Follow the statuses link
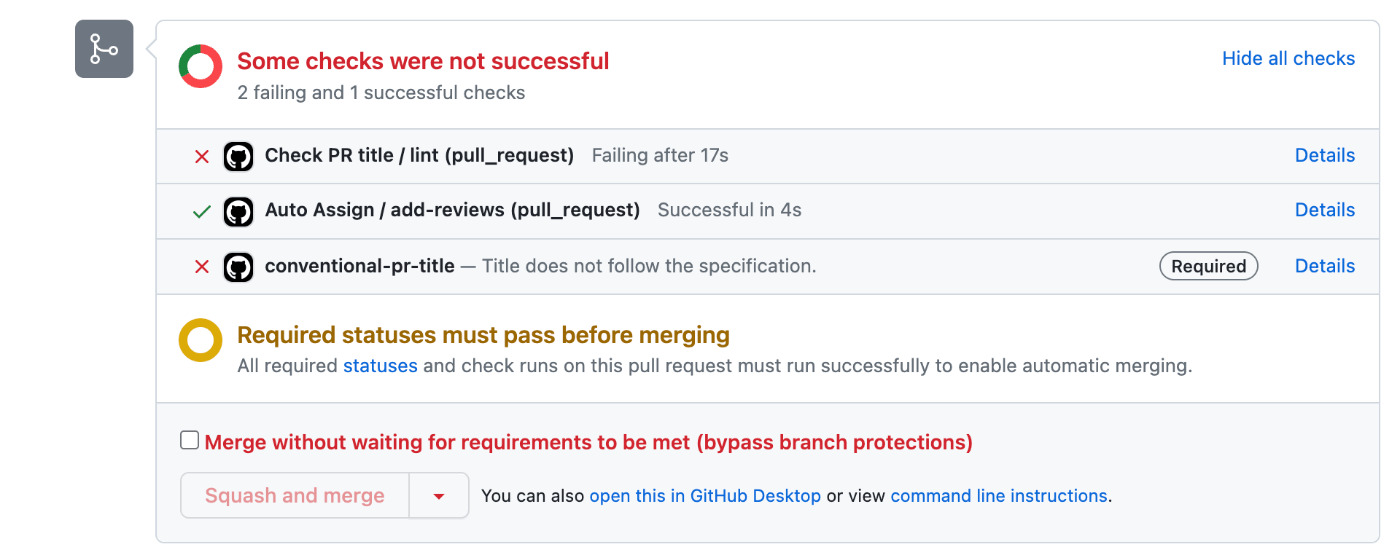The height and width of the screenshot is (555, 1400). [380, 366]
